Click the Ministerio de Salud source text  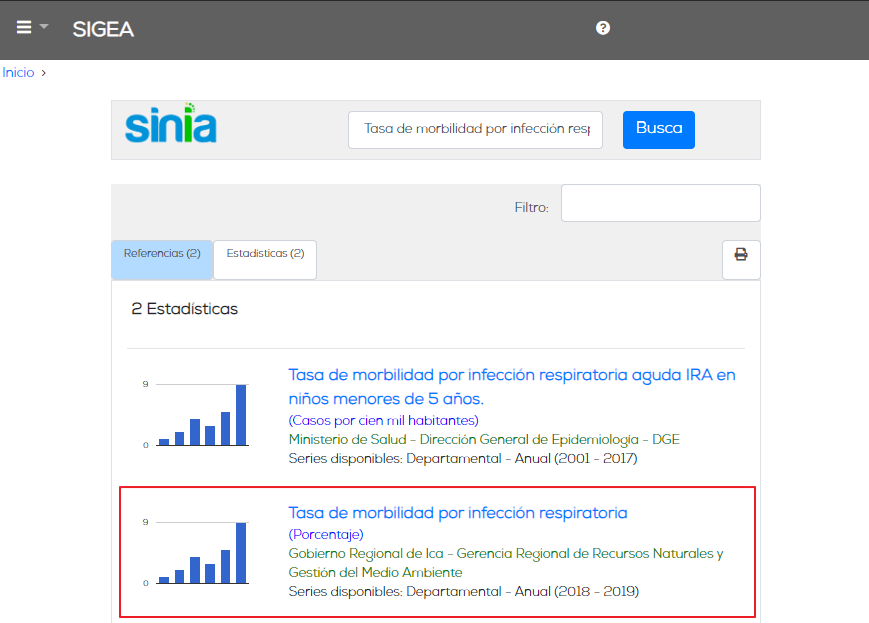click(484, 440)
